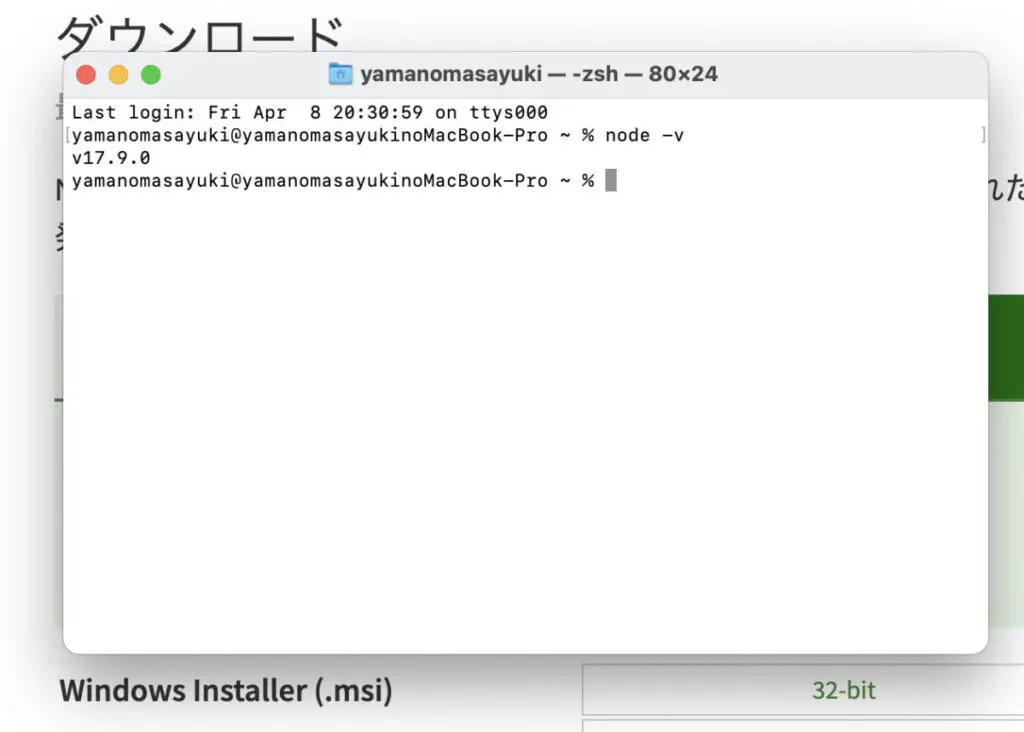Click the left bracket mark beside the first prompt
Screen dimensions: 1024x732
pyautogui.click(x=67, y=135)
